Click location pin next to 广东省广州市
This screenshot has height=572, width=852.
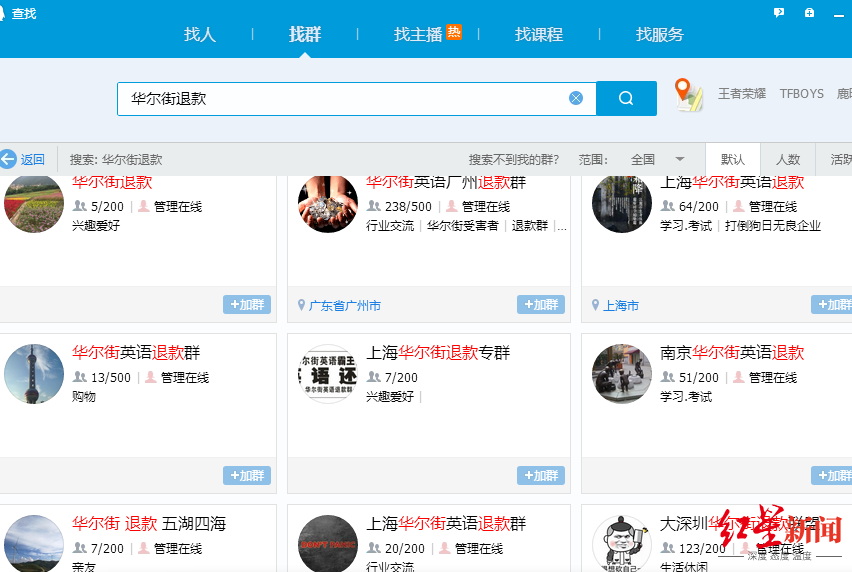pos(302,305)
